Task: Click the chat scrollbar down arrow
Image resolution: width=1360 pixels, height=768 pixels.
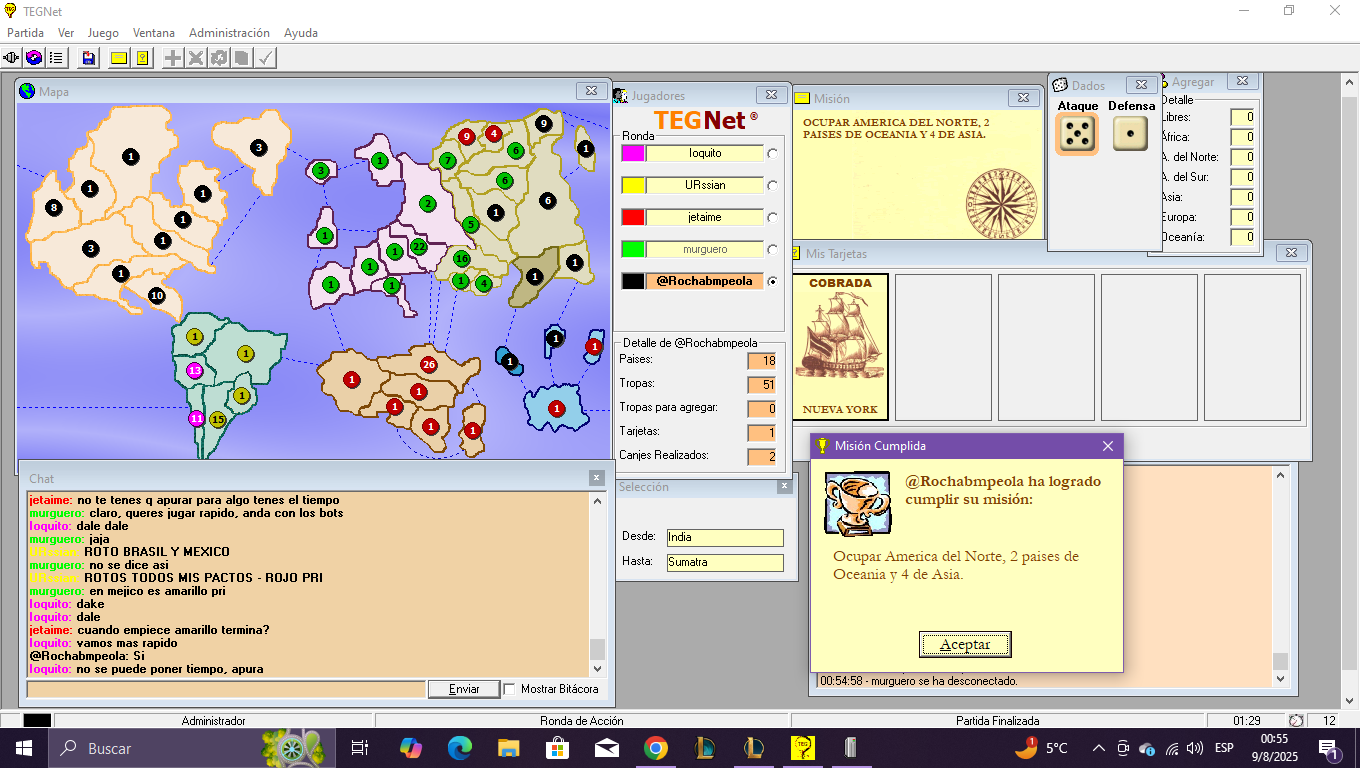Action: tap(598, 668)
